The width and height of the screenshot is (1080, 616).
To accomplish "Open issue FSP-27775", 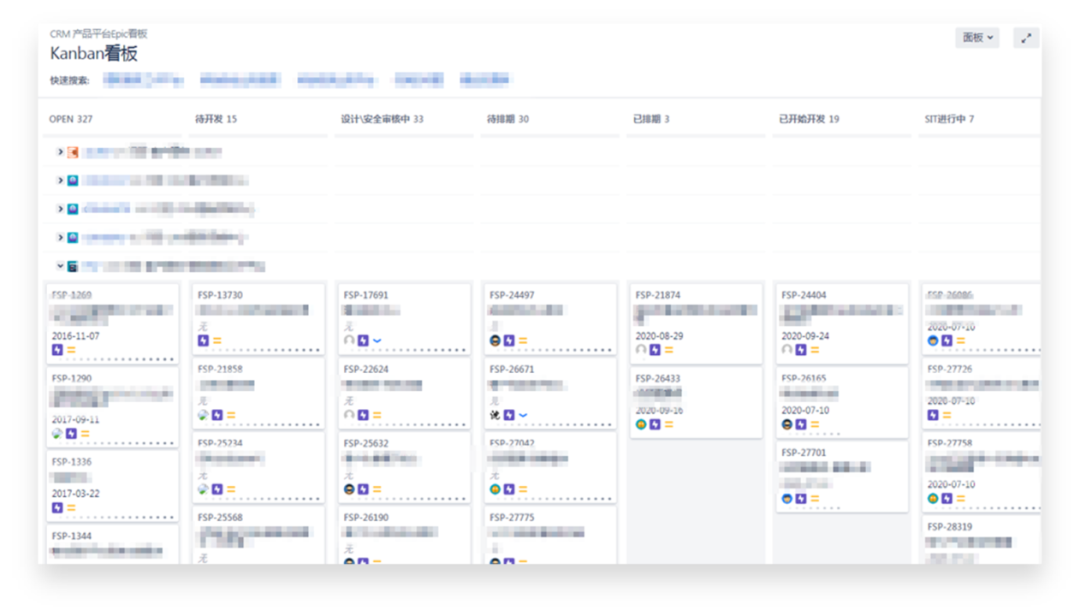I will tap(512, 517).
